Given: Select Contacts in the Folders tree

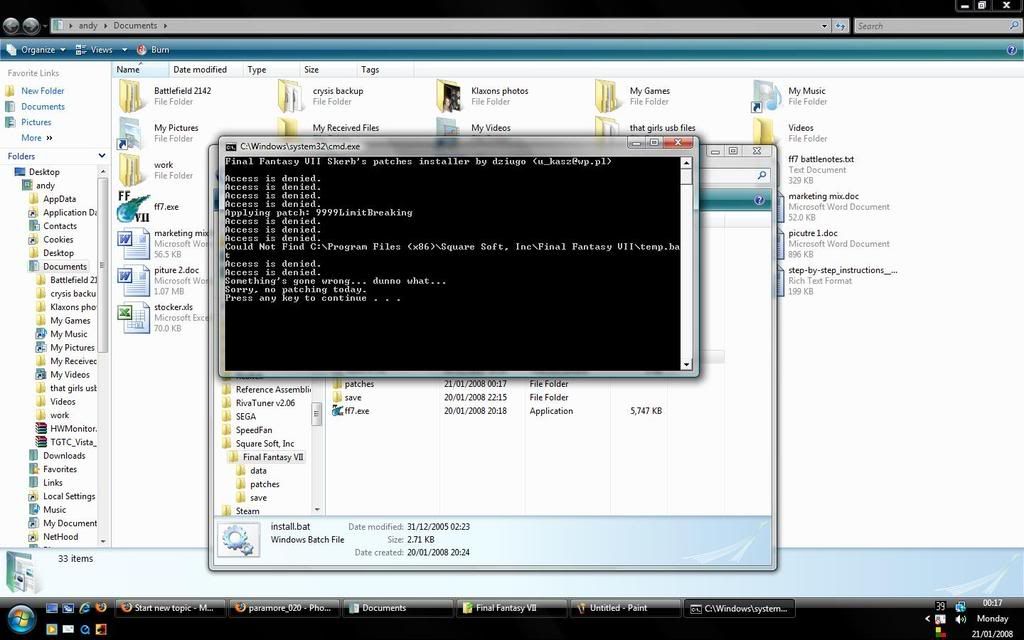Looking at the screenshot, I should point(59,226).
